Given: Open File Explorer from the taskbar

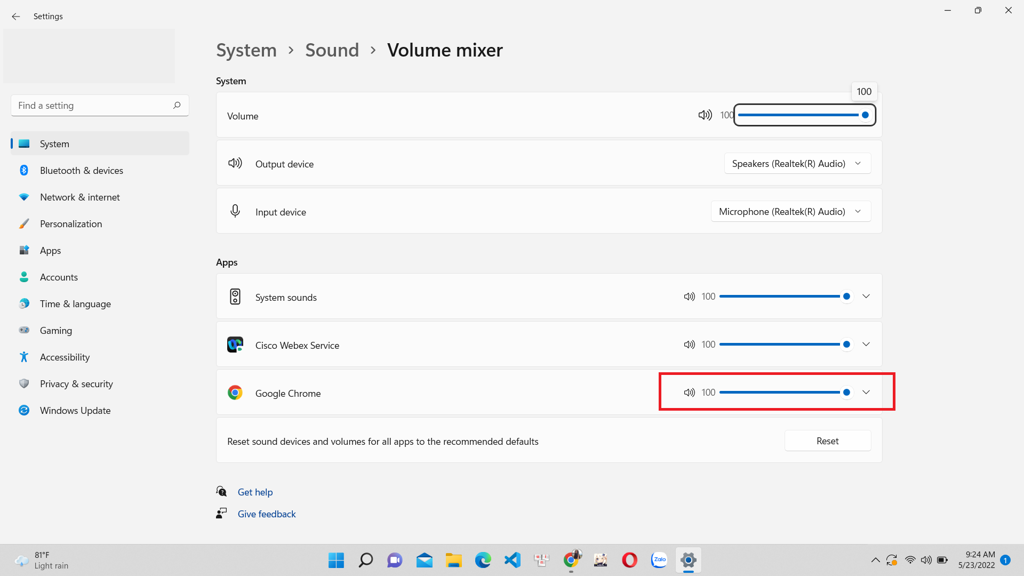Looking at the screenshot, I should coord(453,560).
